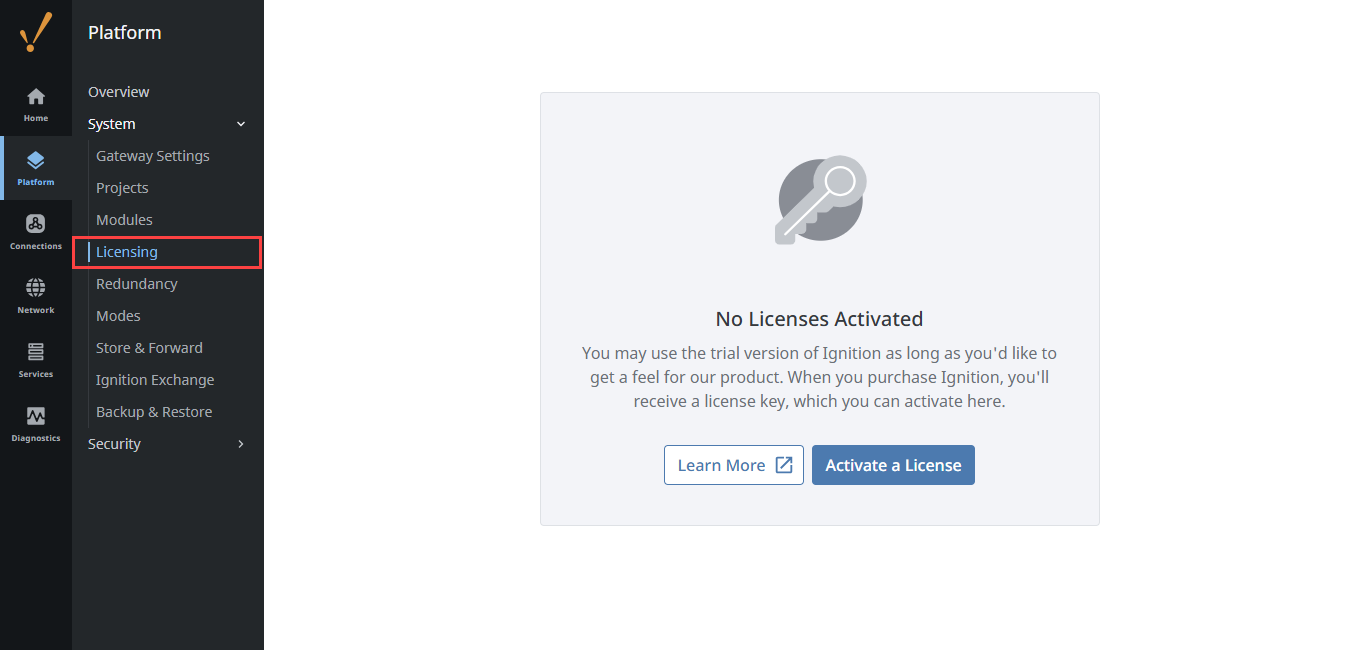Click the key illustration icon

820,199
